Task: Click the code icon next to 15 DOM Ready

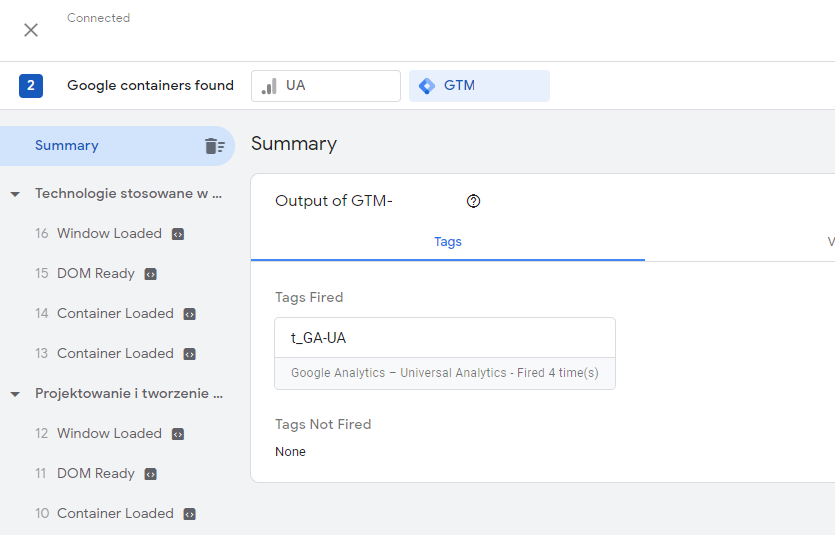Action: [151, 274]
